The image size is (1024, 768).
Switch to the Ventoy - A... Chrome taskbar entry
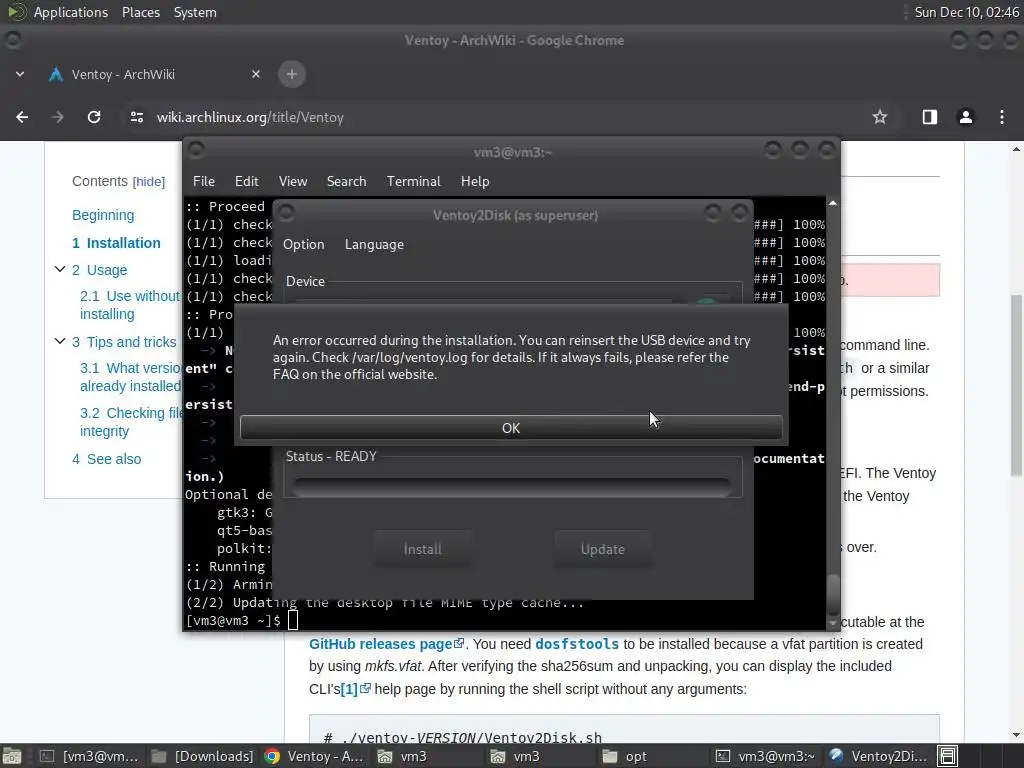[316, 756]
